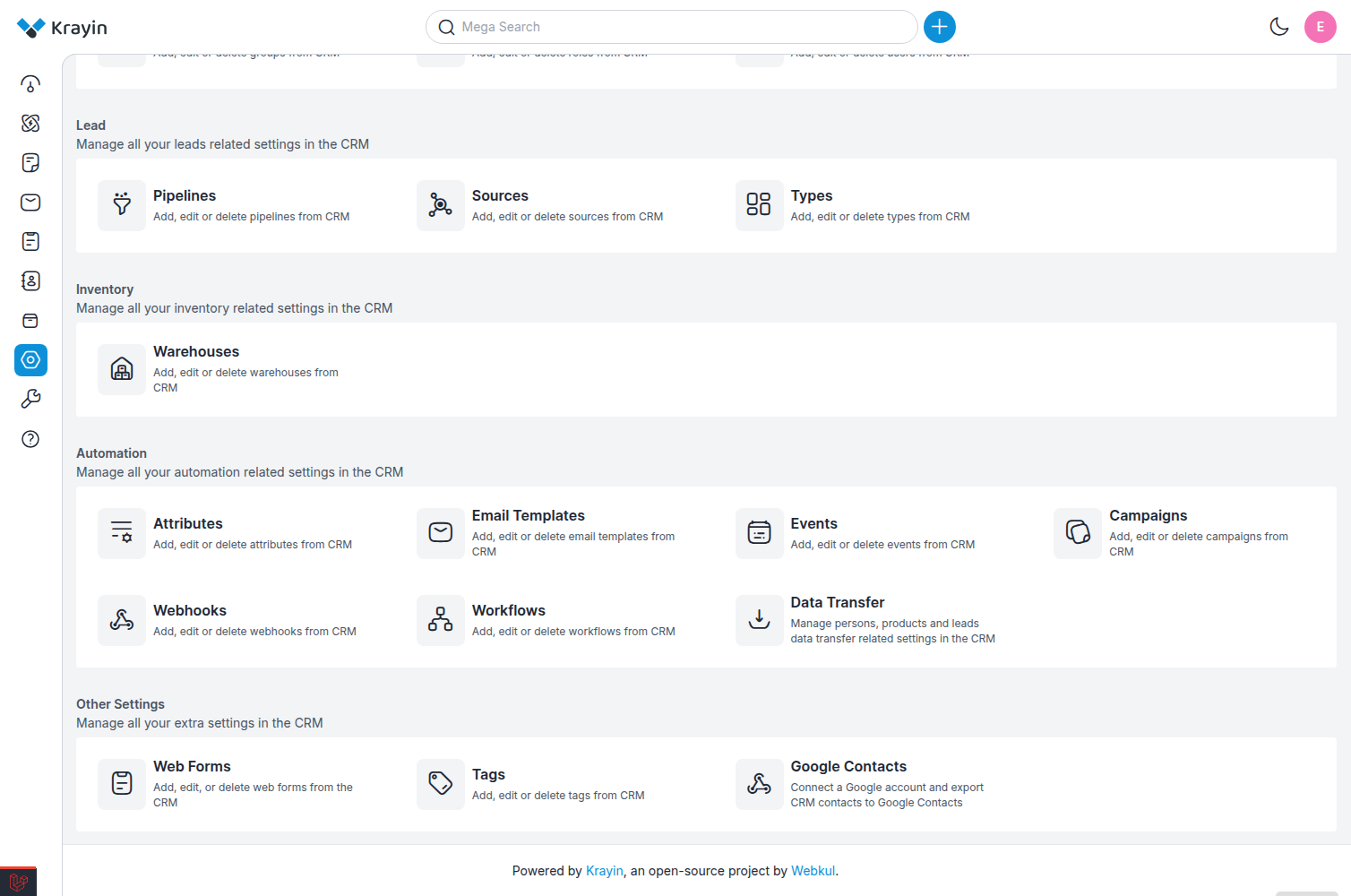
Task: Click the Krayin logo
Action: click(x=62, y=28)
